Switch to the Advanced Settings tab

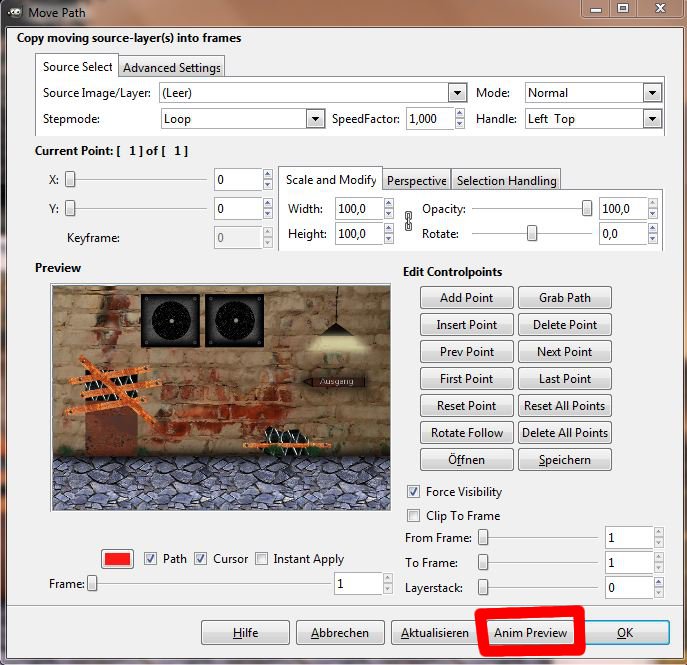point(172,68)
